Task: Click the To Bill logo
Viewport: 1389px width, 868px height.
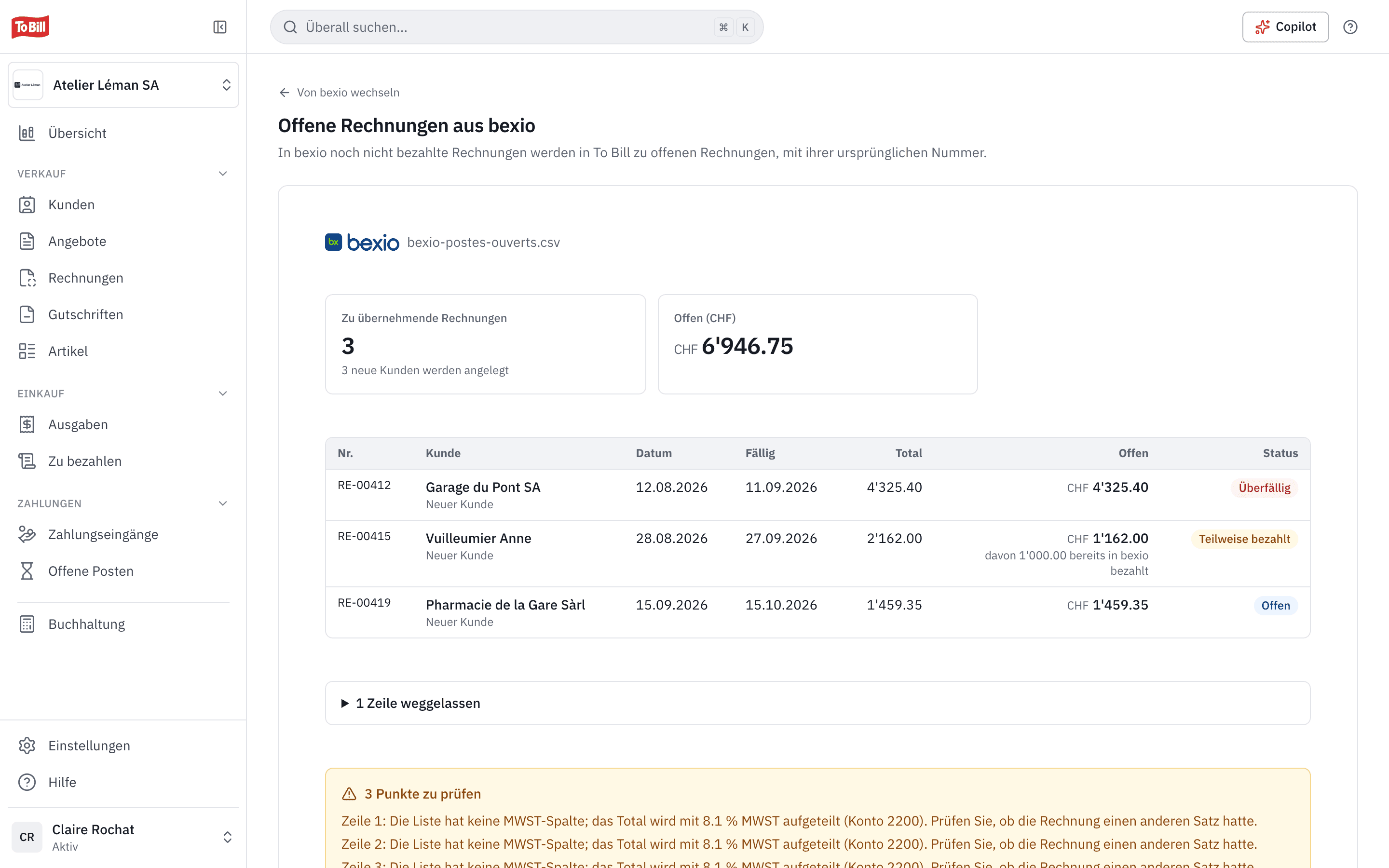Action: tap(30, 27)
